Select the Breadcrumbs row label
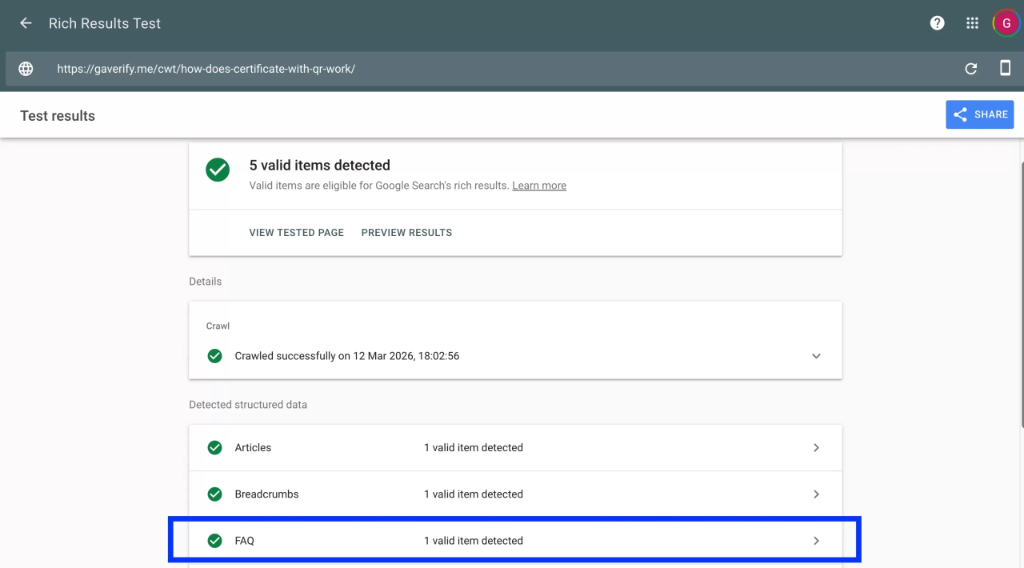 pos(266,494)
